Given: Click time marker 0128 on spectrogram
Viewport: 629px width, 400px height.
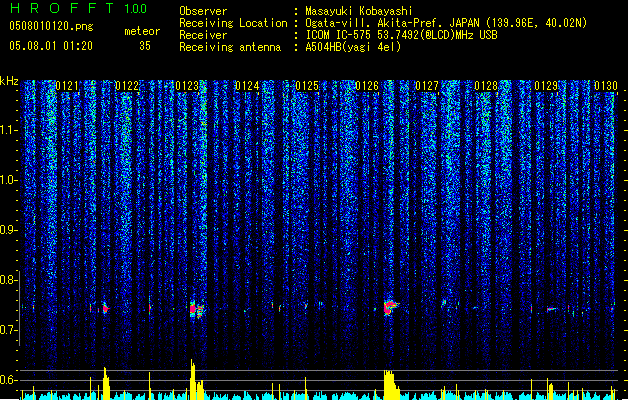Looking at the screenshot, I should point(486,86).
